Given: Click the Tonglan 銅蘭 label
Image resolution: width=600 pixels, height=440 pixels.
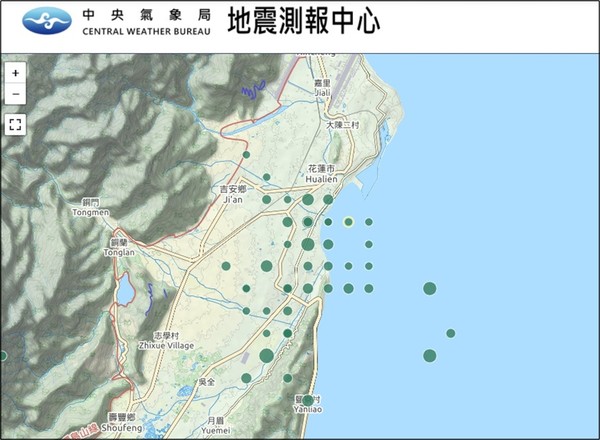Looking at the screenshot, I should [119, 248].
